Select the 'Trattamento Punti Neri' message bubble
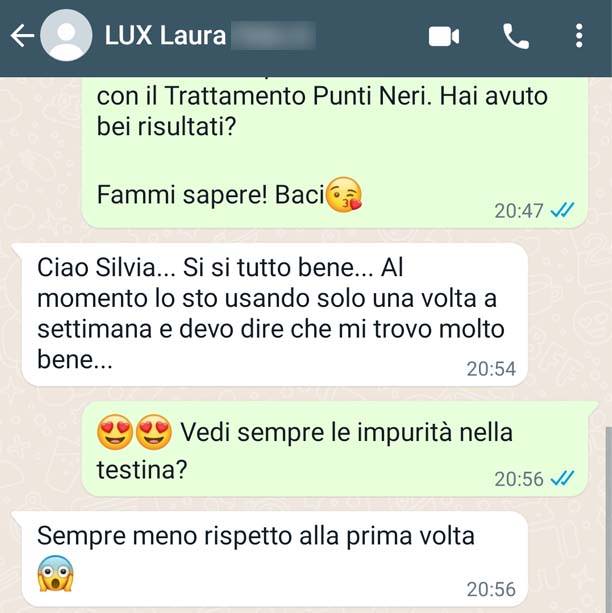 (x=335, y=152)
